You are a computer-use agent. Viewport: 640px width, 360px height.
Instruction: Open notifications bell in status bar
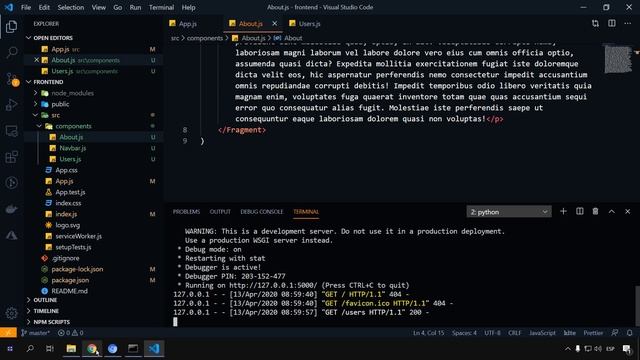[x=629, y=333]
